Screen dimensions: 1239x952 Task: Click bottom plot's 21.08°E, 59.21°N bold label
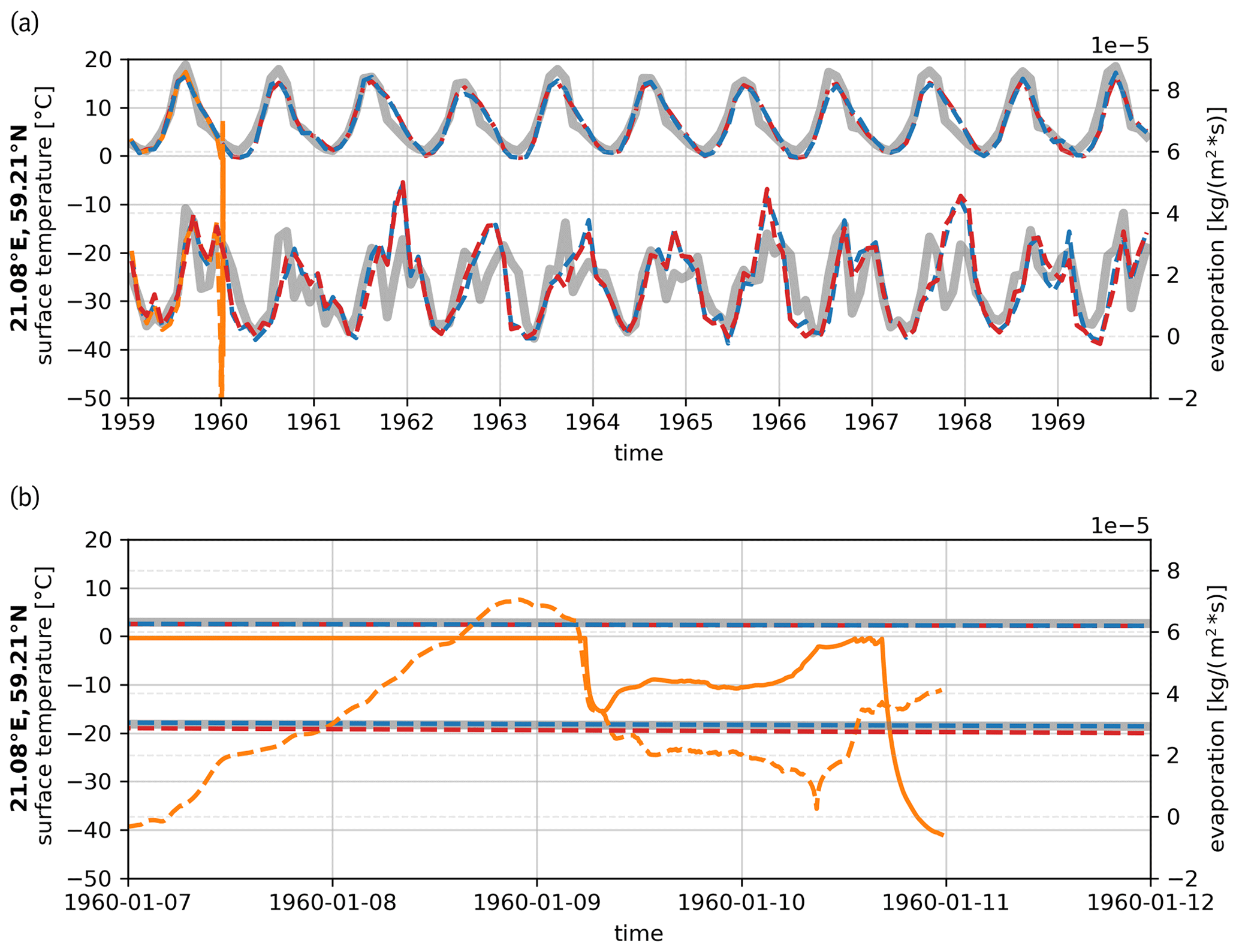pos(19,707)
